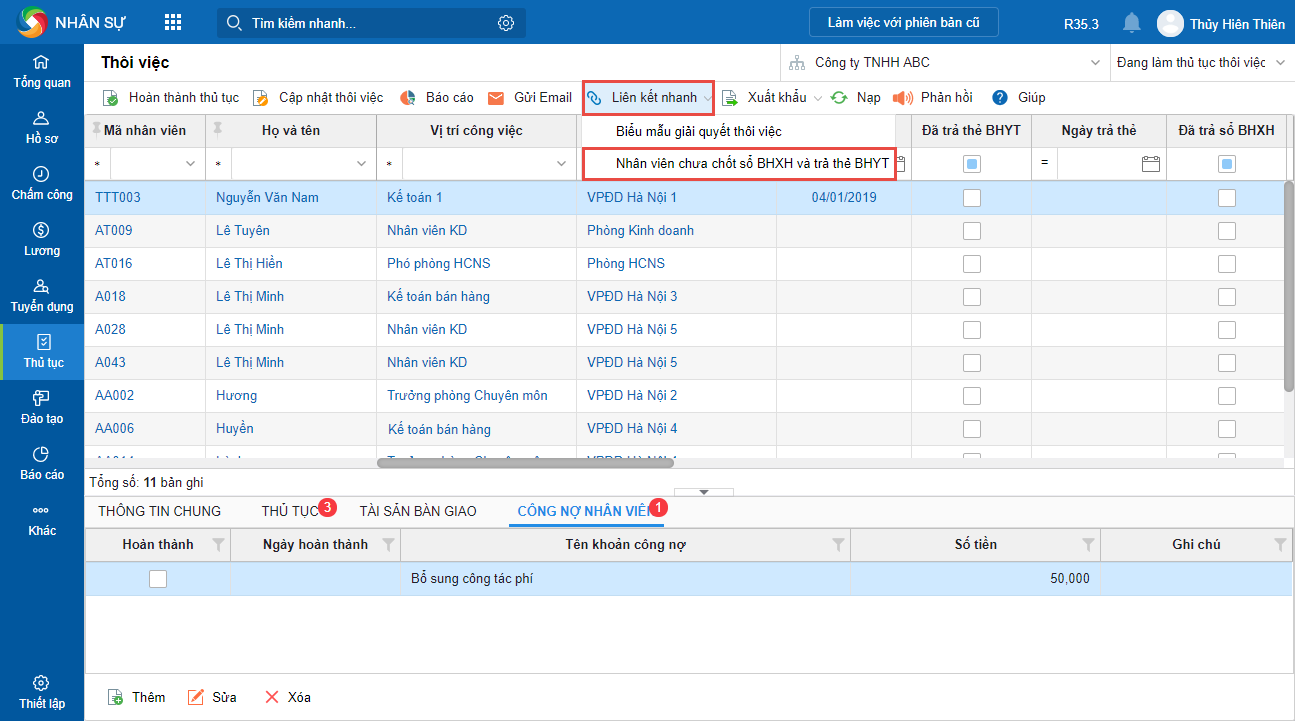Screen dimensions: 1295x721
Task: Click the Nạp refresh icon
Action: point(839,98)
